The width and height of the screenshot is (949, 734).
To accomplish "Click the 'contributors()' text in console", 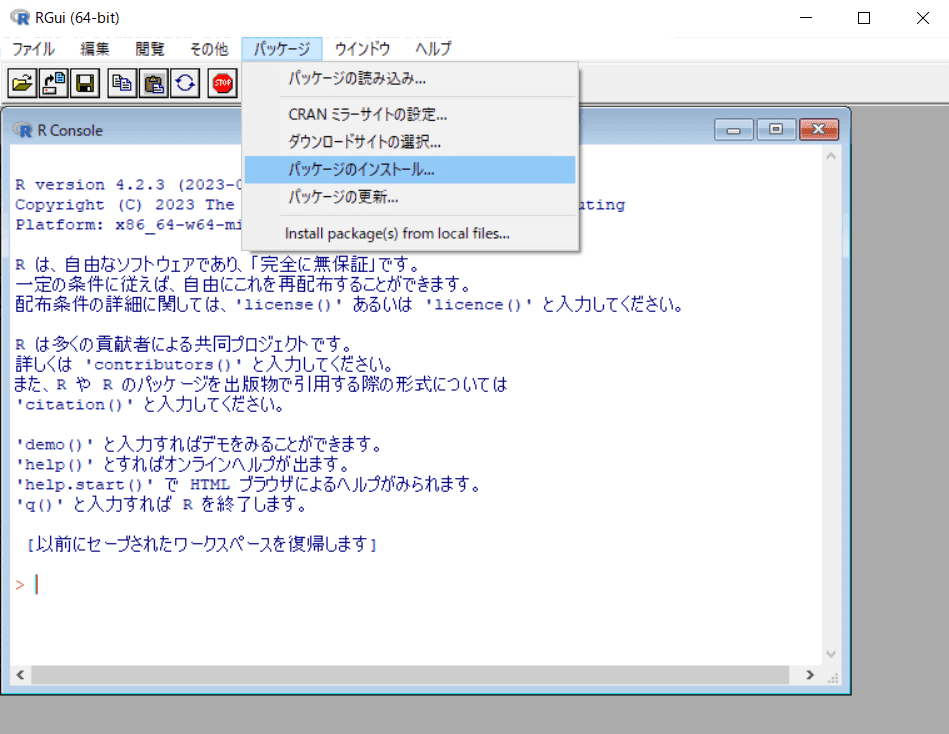I will [163, 365].
